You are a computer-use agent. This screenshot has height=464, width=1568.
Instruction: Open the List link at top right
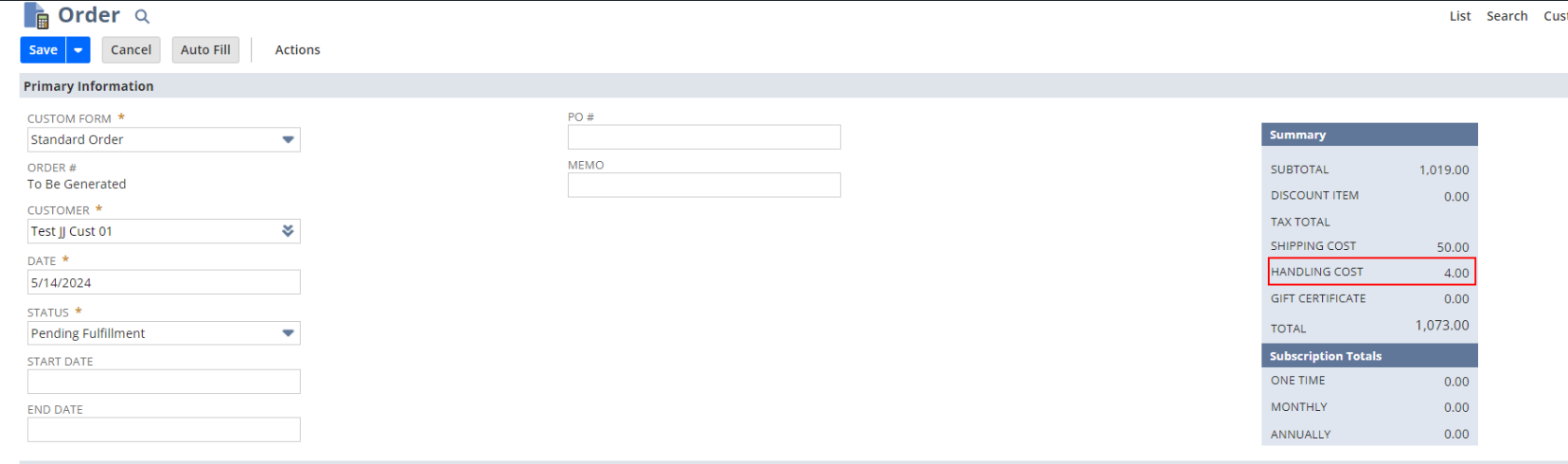point(1459,16)
